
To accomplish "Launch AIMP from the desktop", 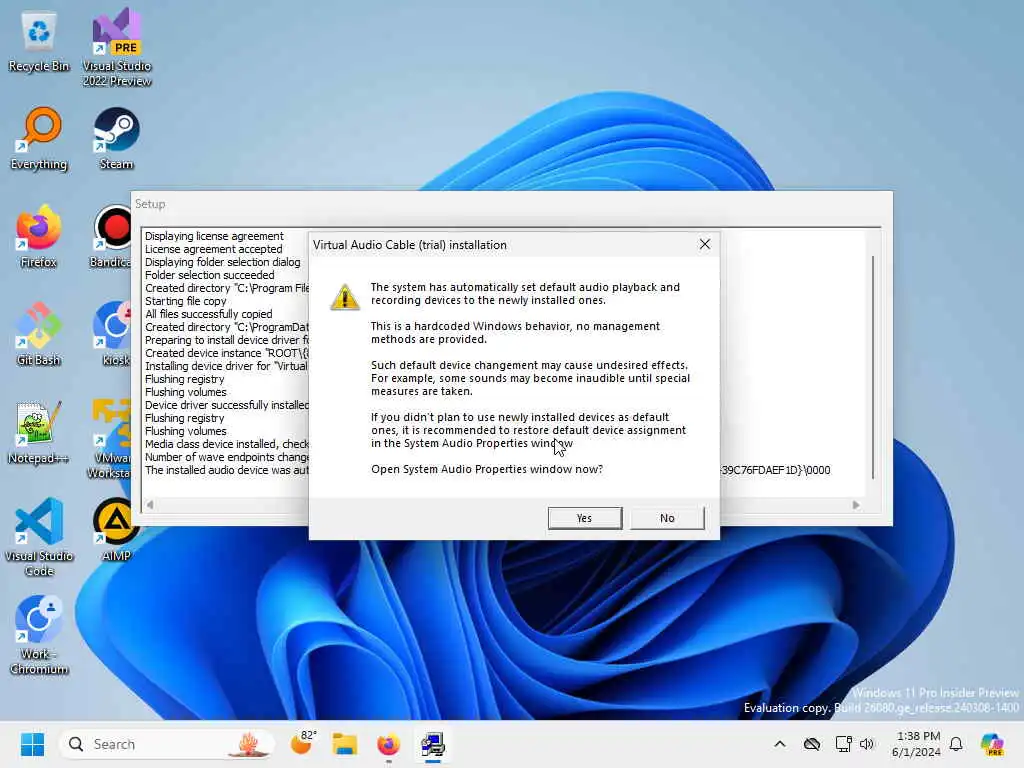I will point(114,530).
